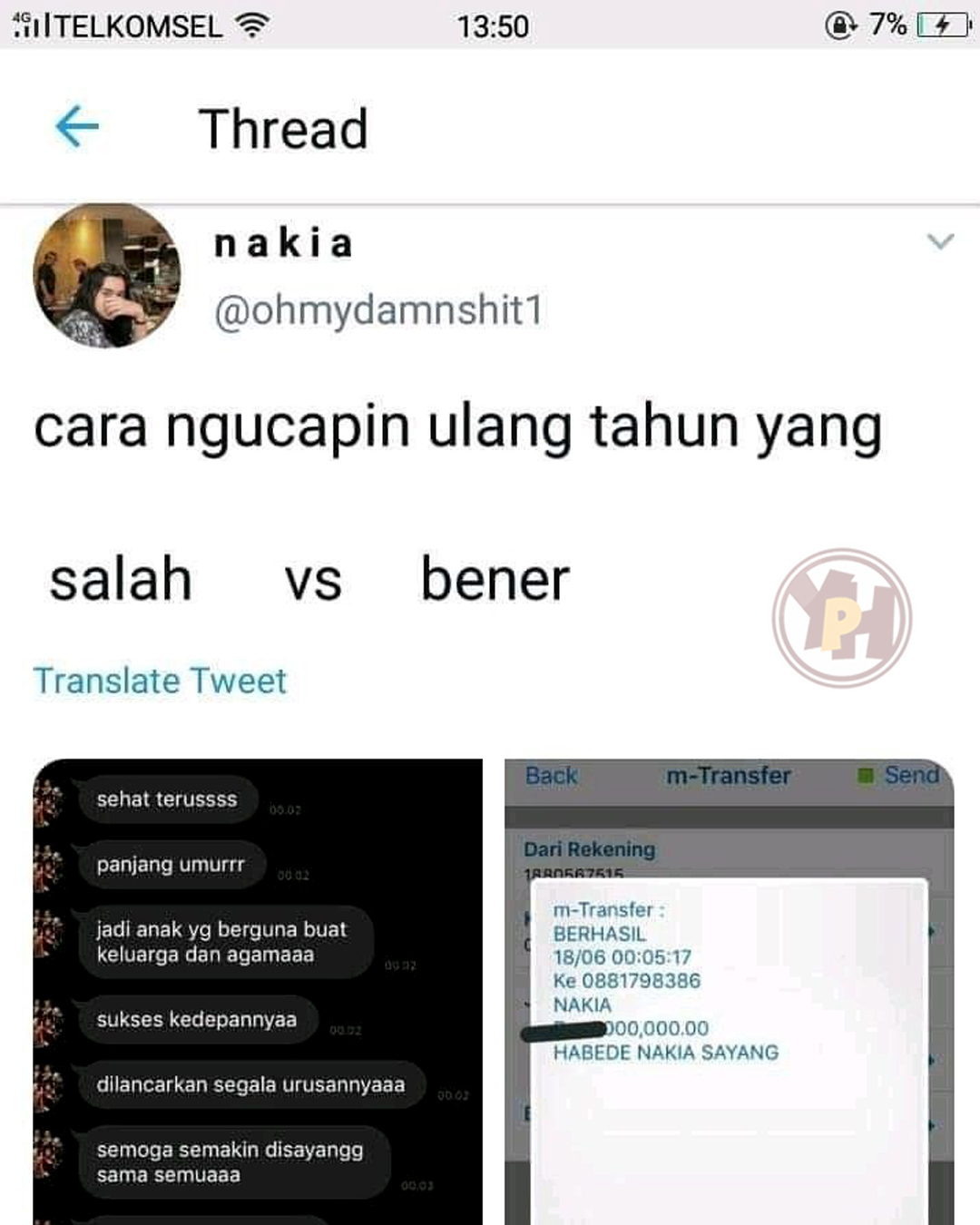
Task: Tap the 13:50 status bar clock
Action: [493, 26]
